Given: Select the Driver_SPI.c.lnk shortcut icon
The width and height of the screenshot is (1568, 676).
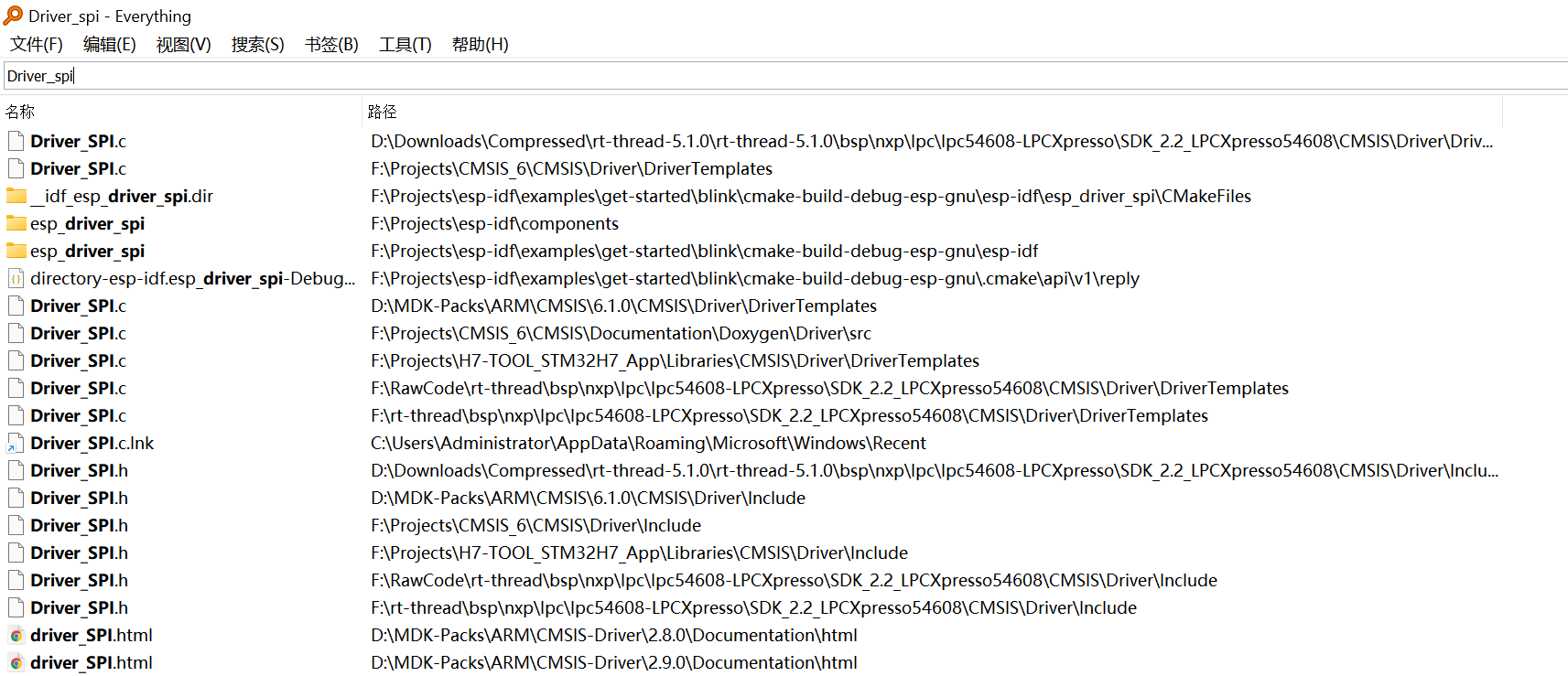Looking at the screenshot, I should point(16,443).
